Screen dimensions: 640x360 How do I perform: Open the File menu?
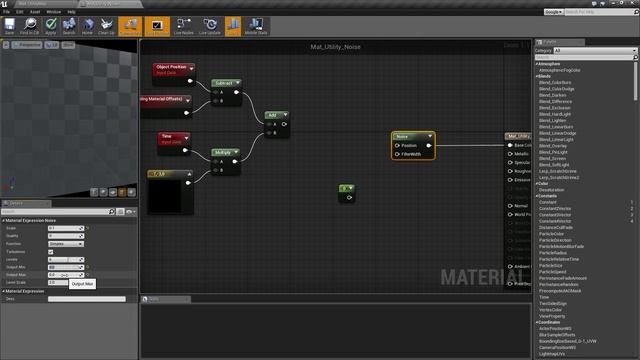tap(7, 12)
